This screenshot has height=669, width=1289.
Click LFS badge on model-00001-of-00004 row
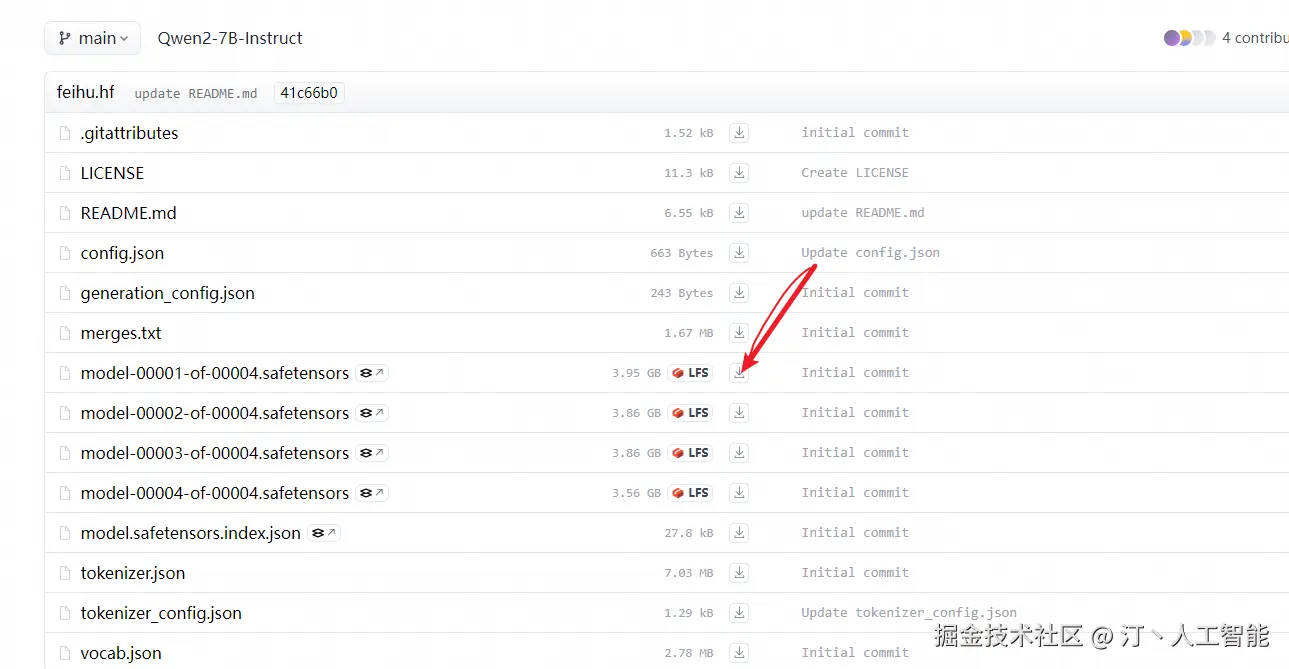coord(690,373)
